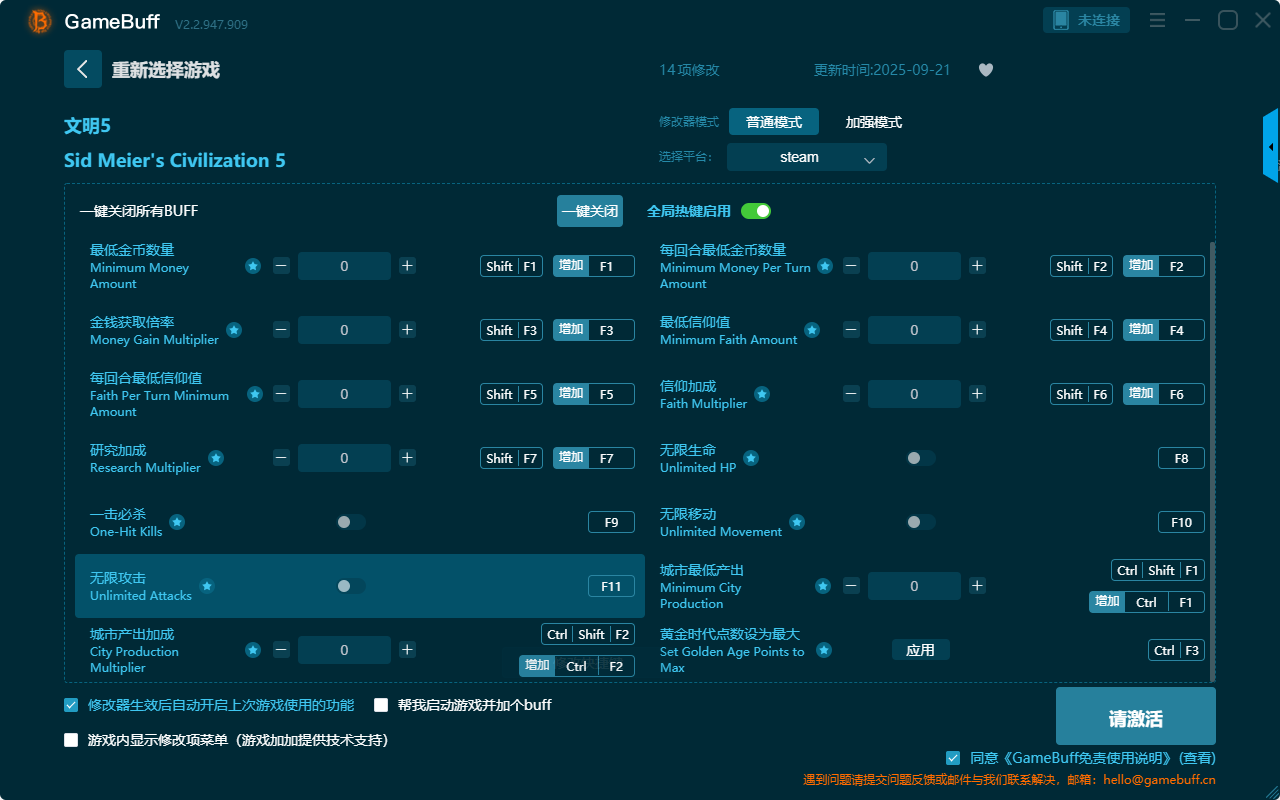Image resolution: width=1280 pixels, height=800 pixels.
Task: Toggle One-Hit Kills switch
Action: [x=351, y=522]
